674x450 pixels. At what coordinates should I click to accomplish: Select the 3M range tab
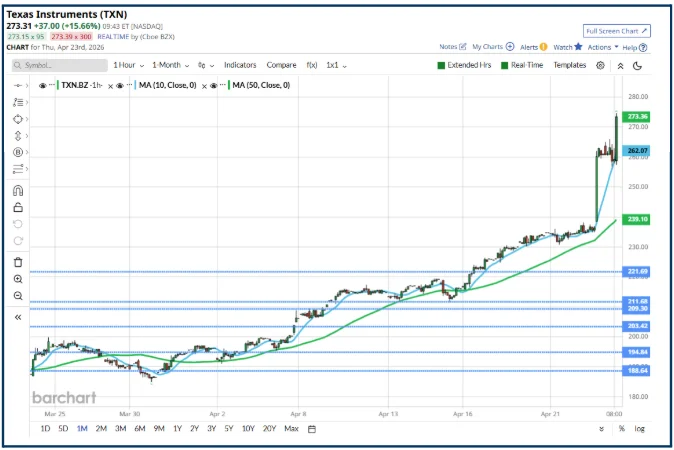coord(121,429)
